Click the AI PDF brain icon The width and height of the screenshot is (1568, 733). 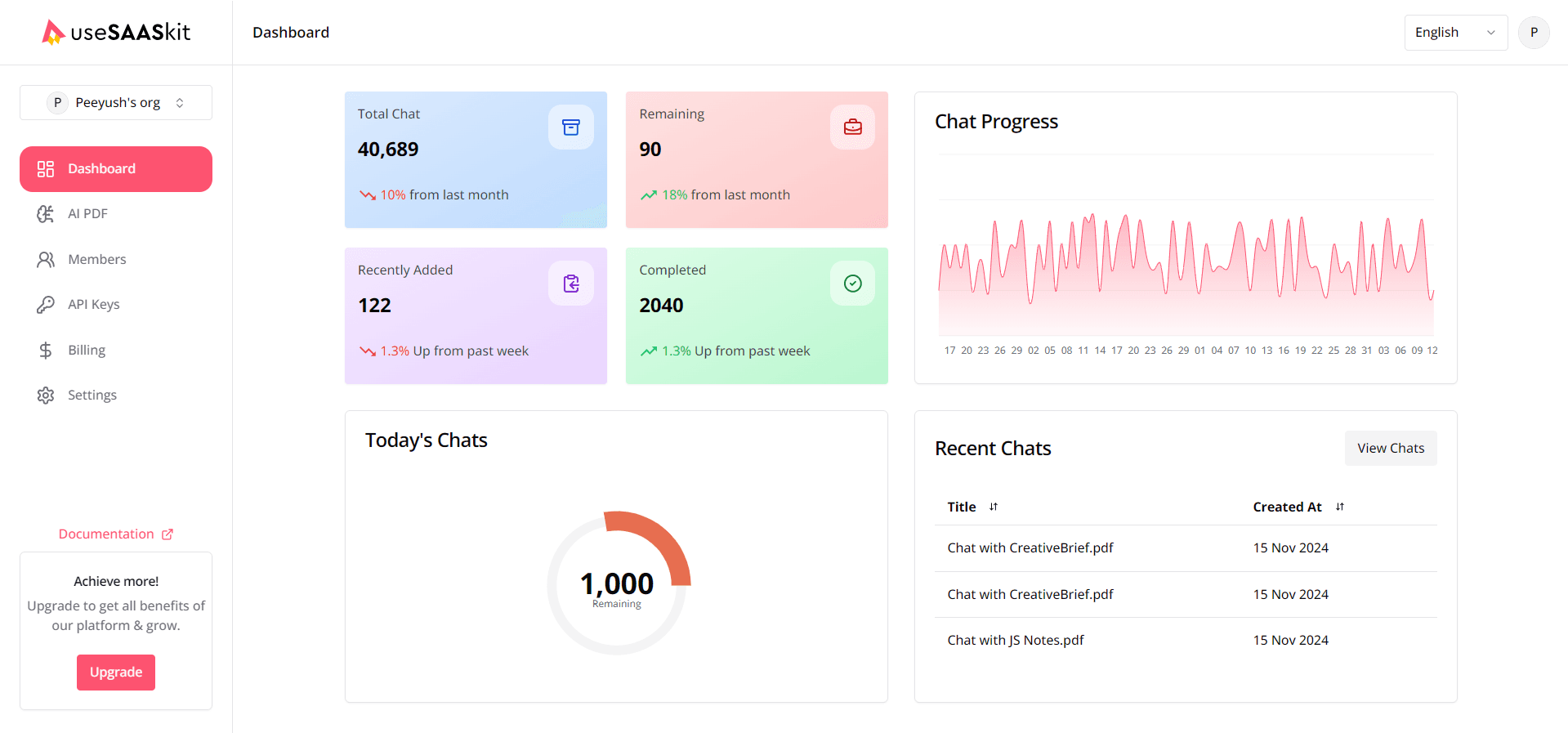pyautogui.click(x=46, y=214)
